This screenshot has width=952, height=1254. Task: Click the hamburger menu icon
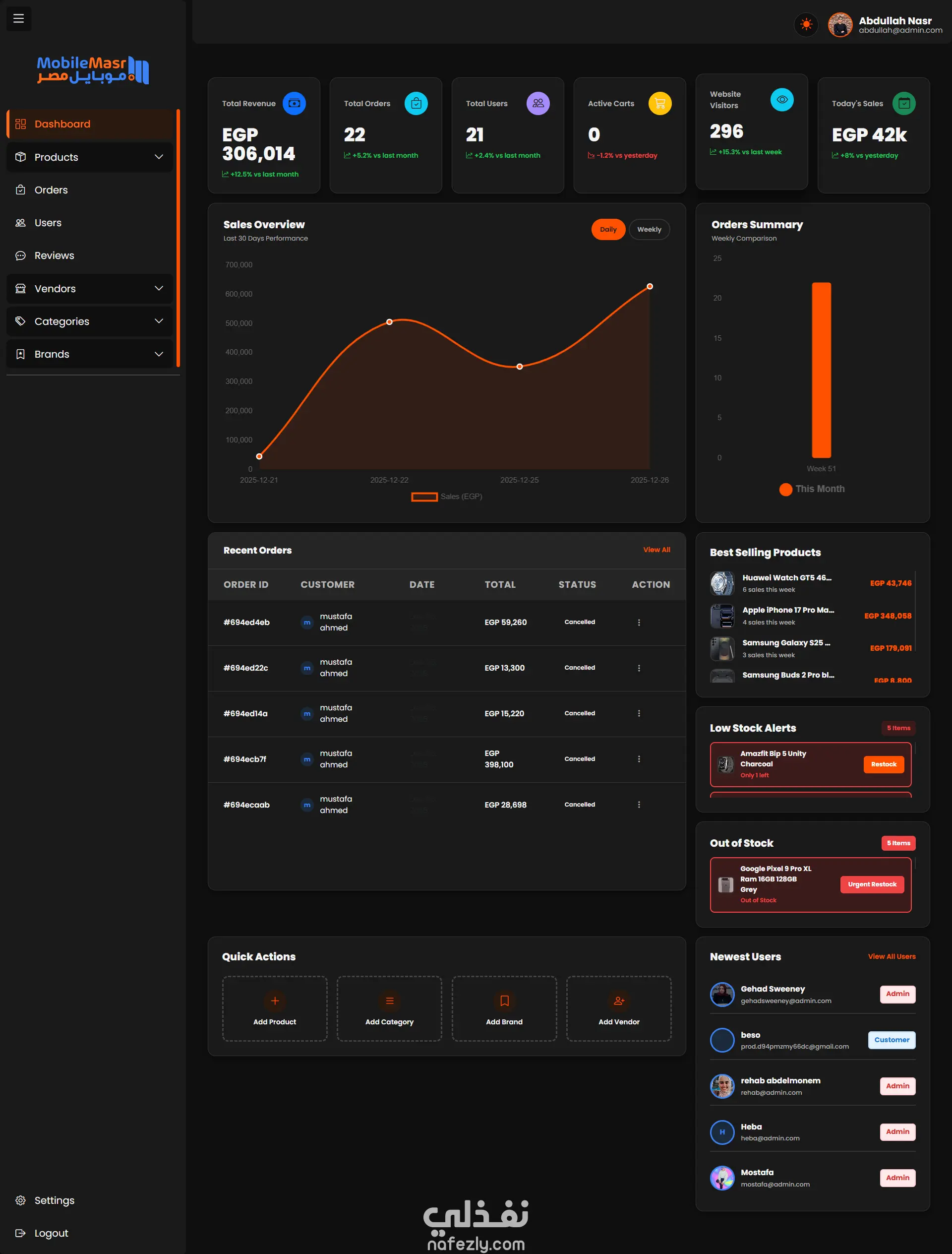click(19, 19)
